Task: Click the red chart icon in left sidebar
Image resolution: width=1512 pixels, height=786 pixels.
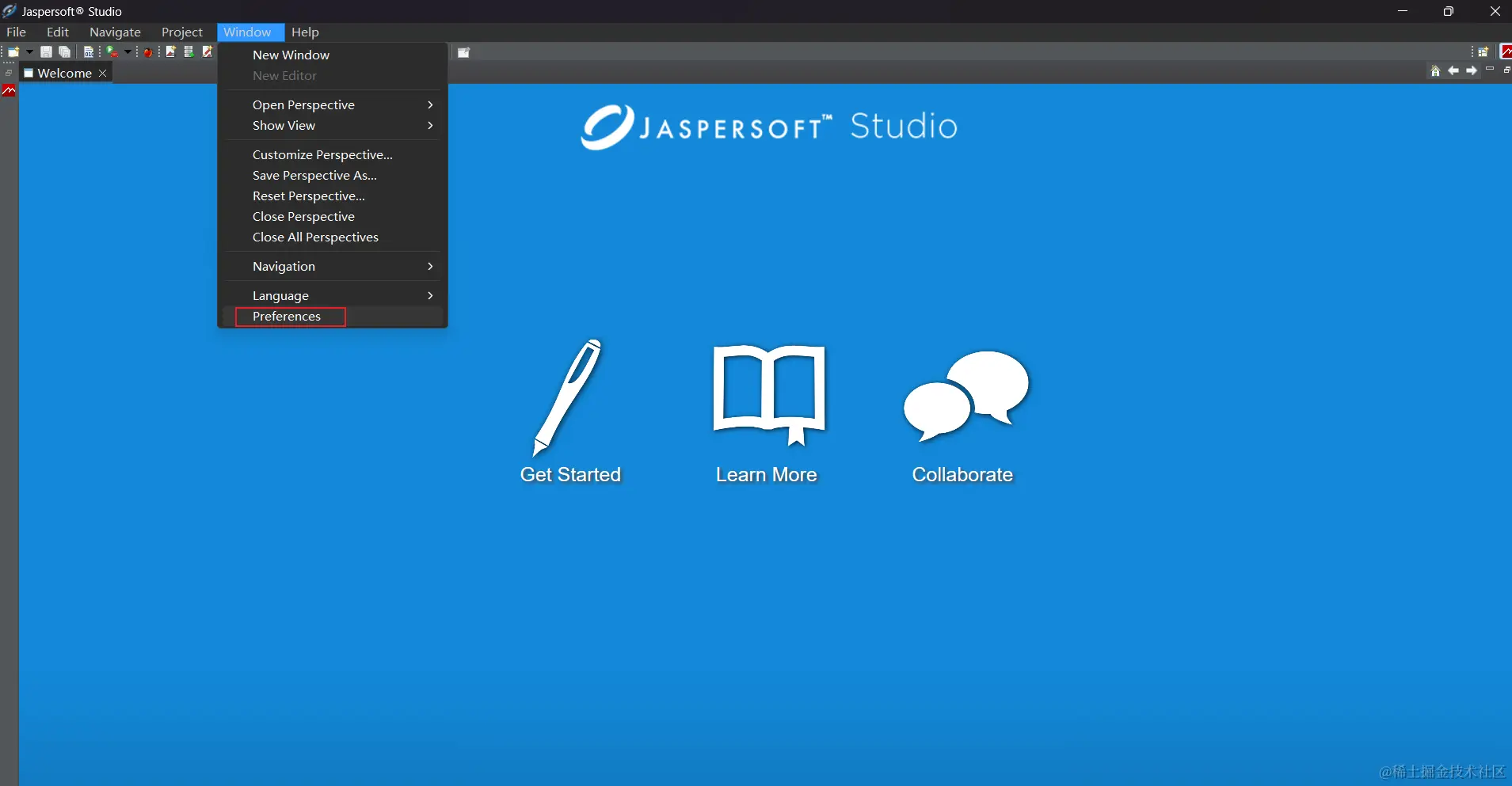Action: point(10,91)
